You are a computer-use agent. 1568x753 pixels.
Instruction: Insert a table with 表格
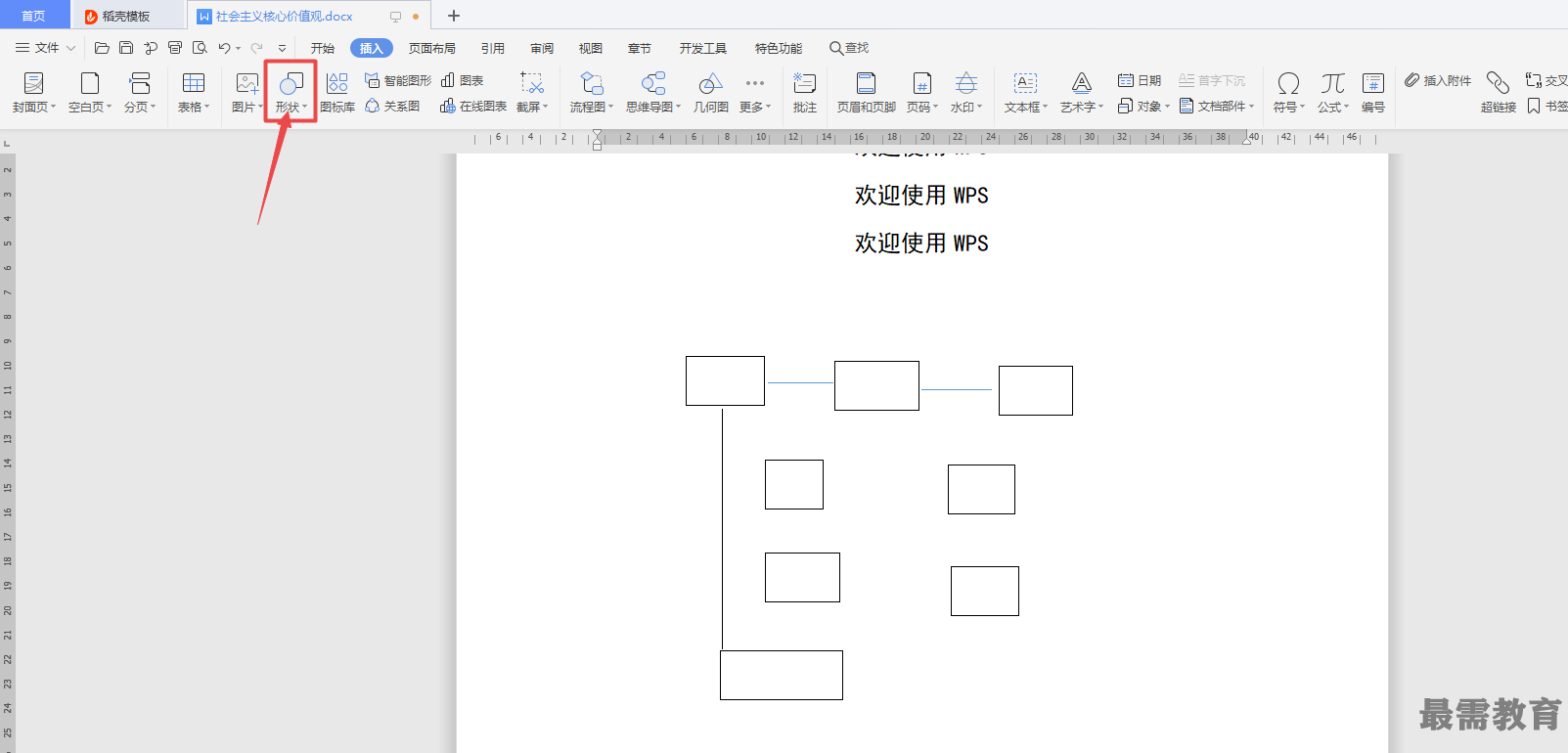tap(194, 93)
